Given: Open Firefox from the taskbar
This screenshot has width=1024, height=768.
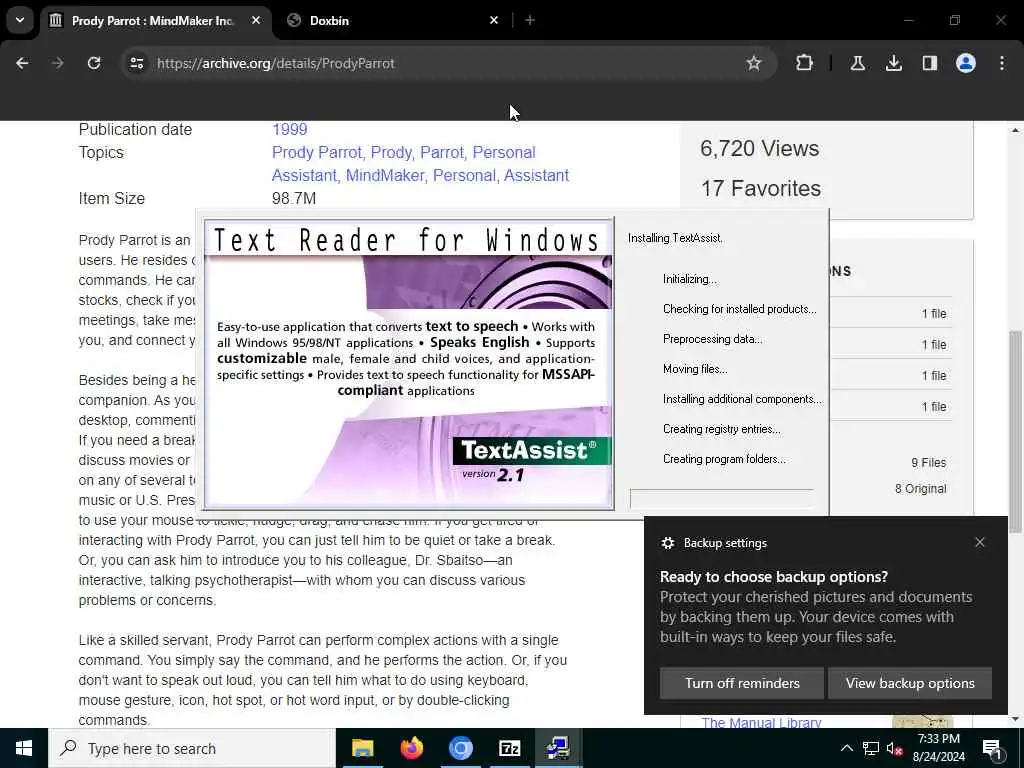Looking at the screenshot, I should pyautogui.click(x=411, y=748).
